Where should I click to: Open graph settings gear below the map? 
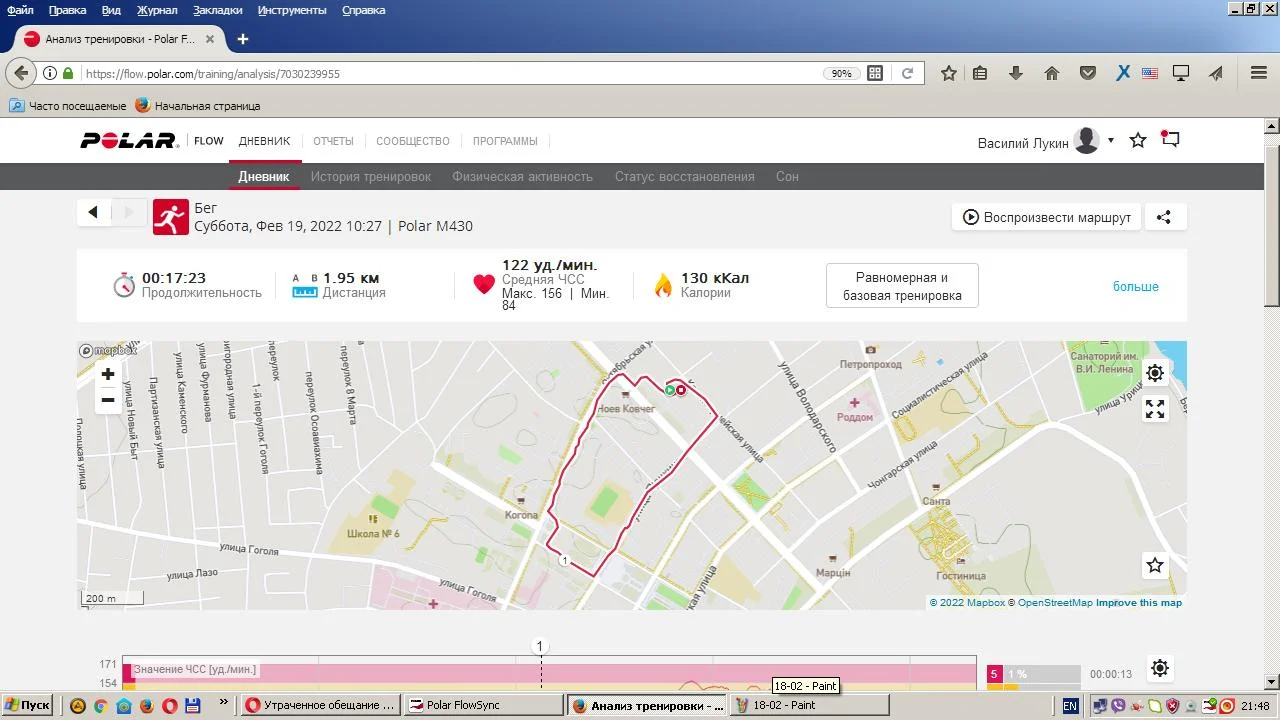(1159, 668)
